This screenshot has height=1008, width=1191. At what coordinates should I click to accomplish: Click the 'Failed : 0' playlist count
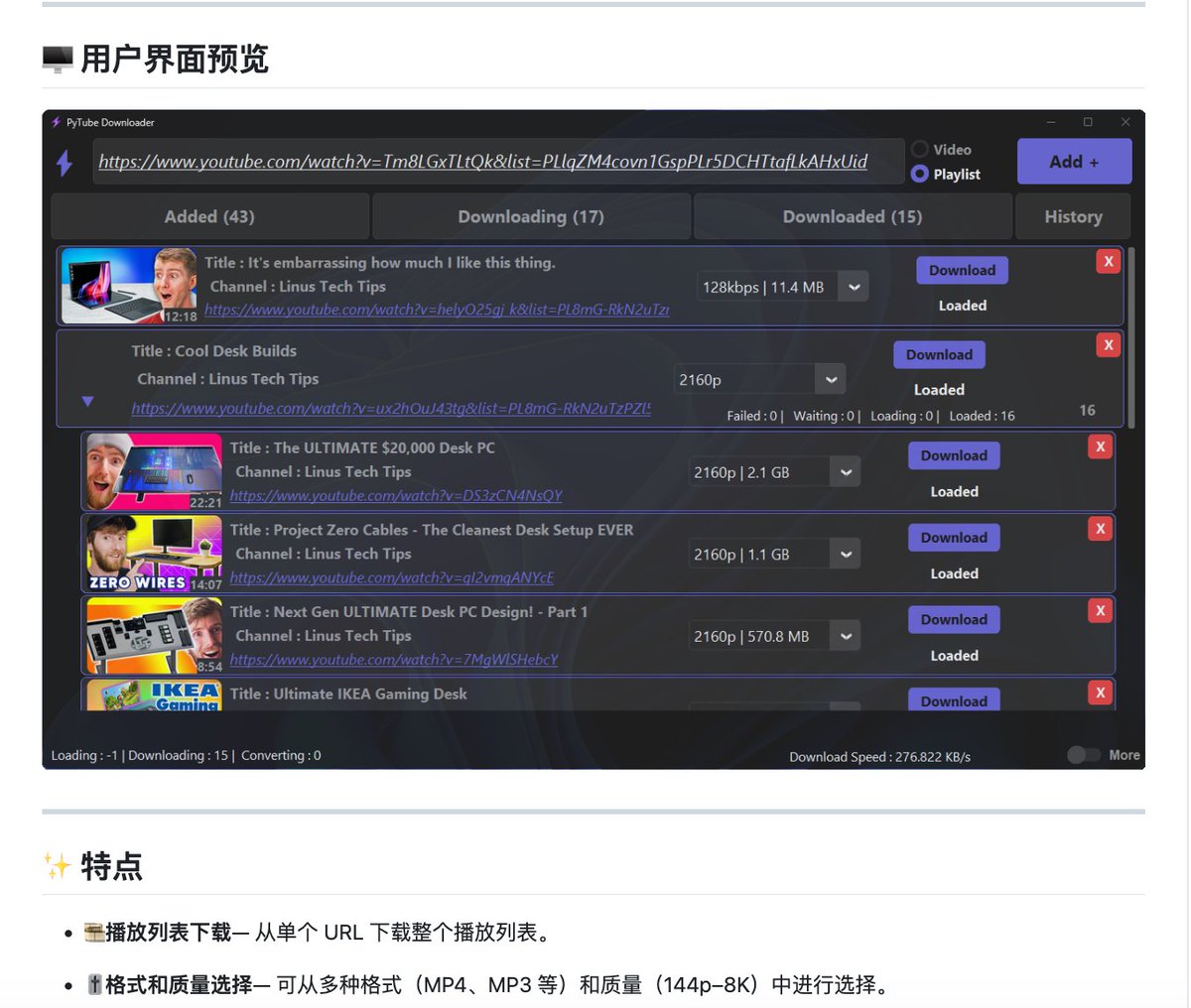click(x=752, y=416)
